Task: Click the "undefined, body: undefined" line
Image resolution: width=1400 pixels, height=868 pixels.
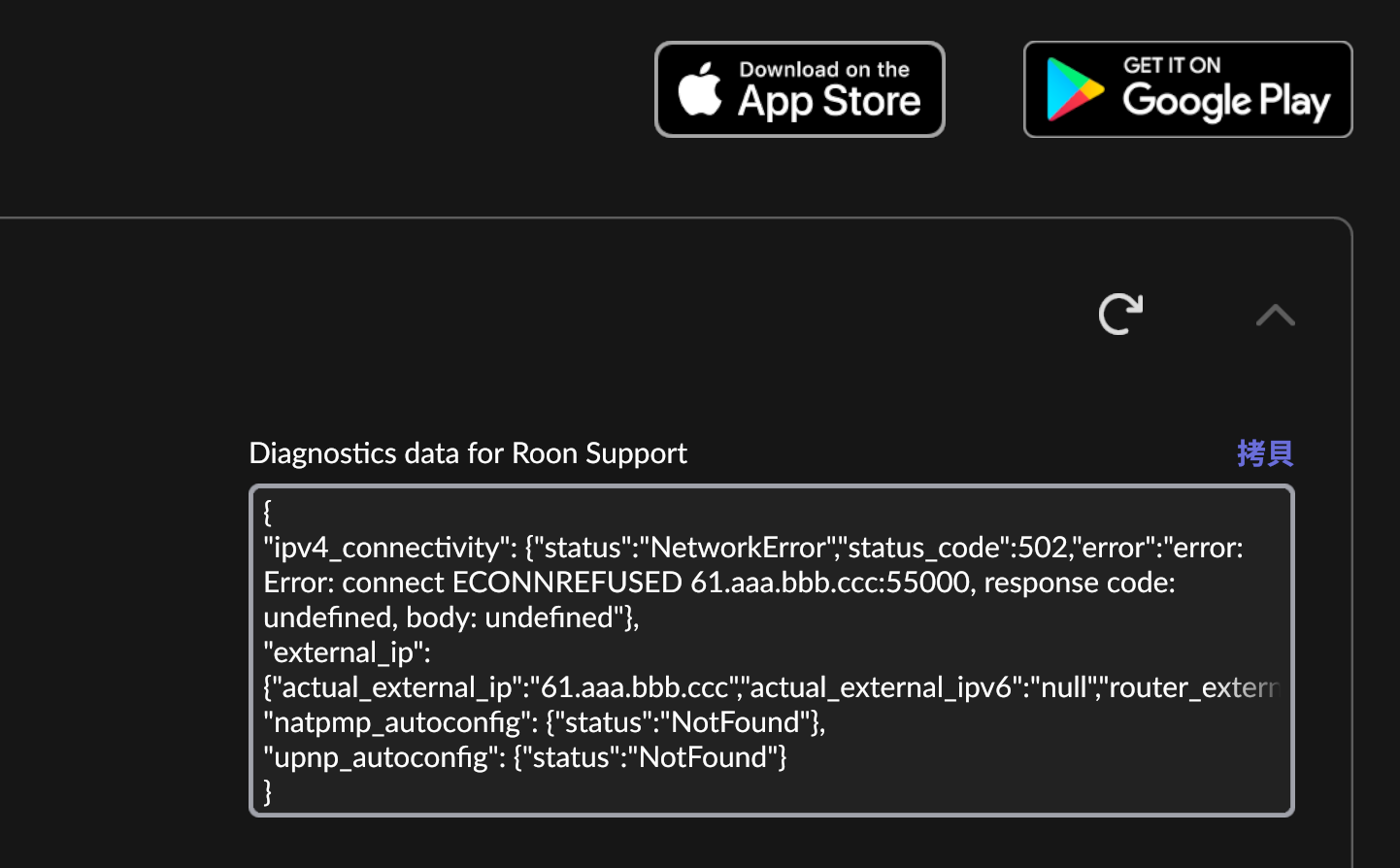Action: tap(451, 618)
